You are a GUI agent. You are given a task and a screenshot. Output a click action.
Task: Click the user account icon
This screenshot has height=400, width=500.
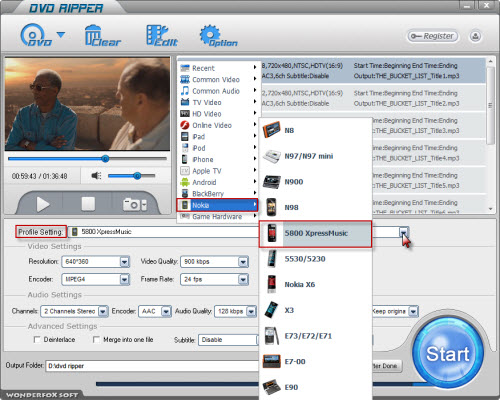coord(475,36)
